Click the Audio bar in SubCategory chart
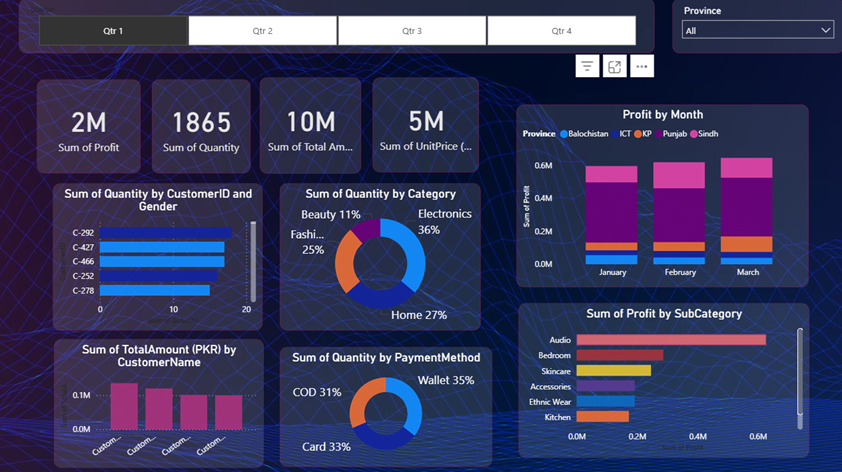The height and width of the screenshot is (472, 842). point(670,340)
